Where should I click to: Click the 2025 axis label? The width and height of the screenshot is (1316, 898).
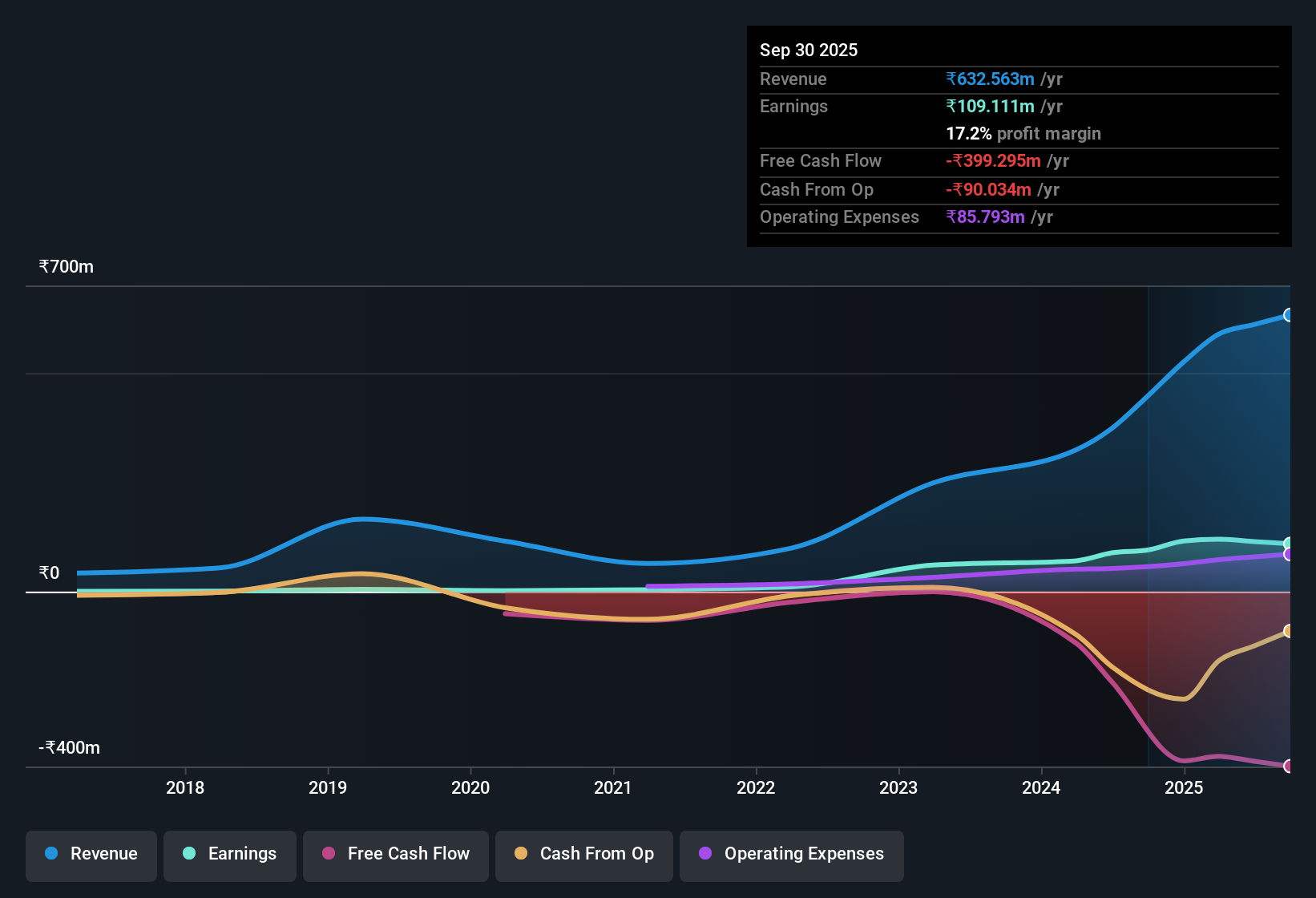(1185, 788)
